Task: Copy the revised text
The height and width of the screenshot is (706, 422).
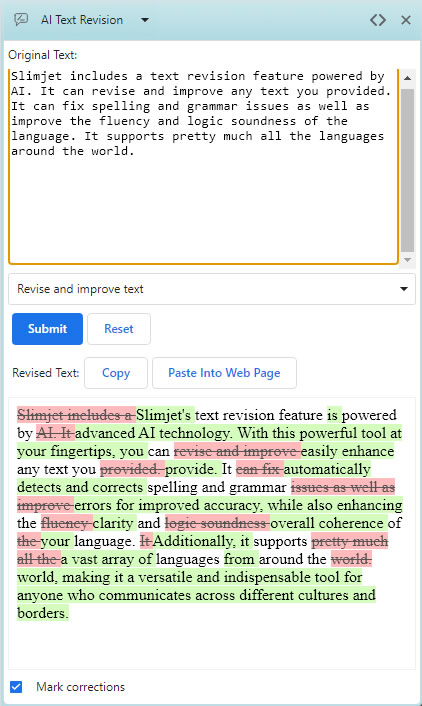Action: tap(116, 373)
